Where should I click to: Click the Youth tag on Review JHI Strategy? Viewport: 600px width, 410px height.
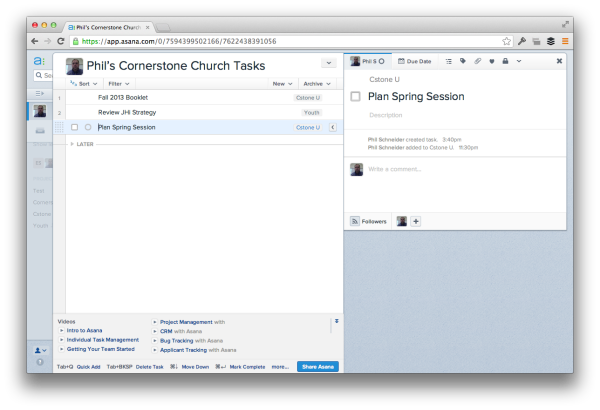tap(311, 113)
